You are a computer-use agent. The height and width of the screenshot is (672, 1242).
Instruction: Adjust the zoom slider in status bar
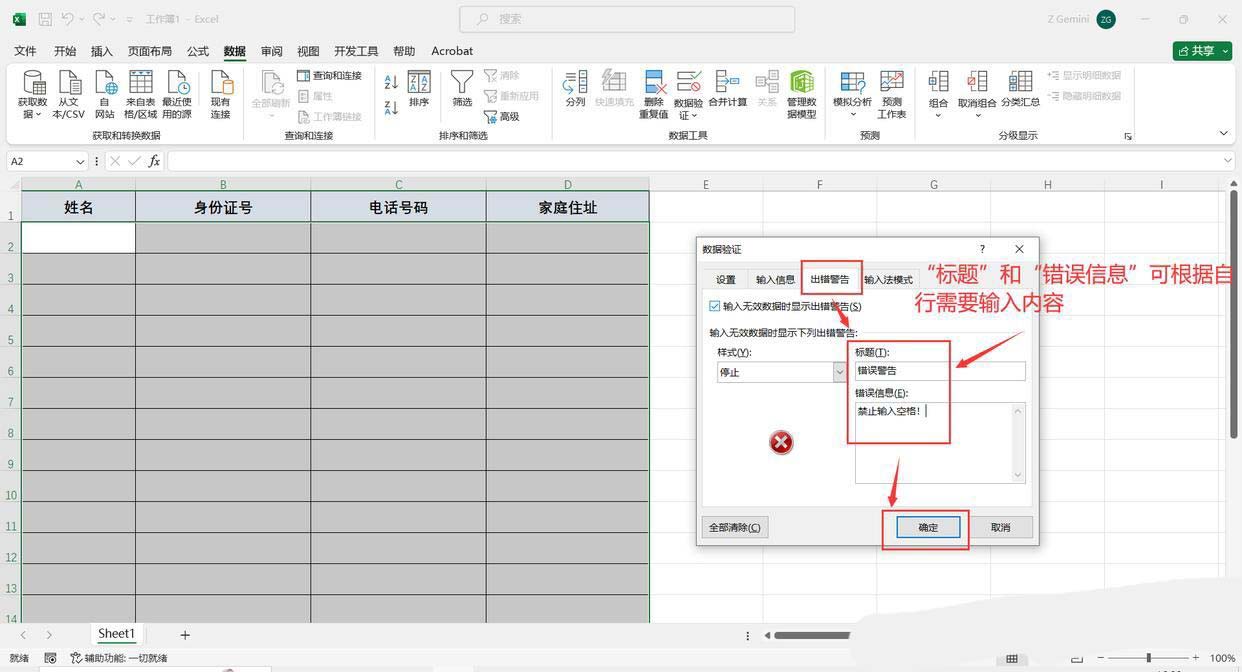[x=1147, y=658]
